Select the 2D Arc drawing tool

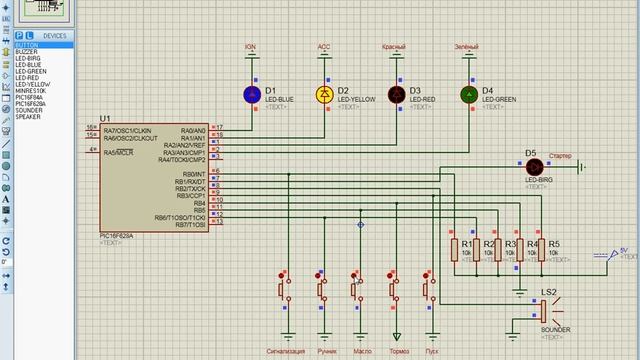tap(6, 177)
